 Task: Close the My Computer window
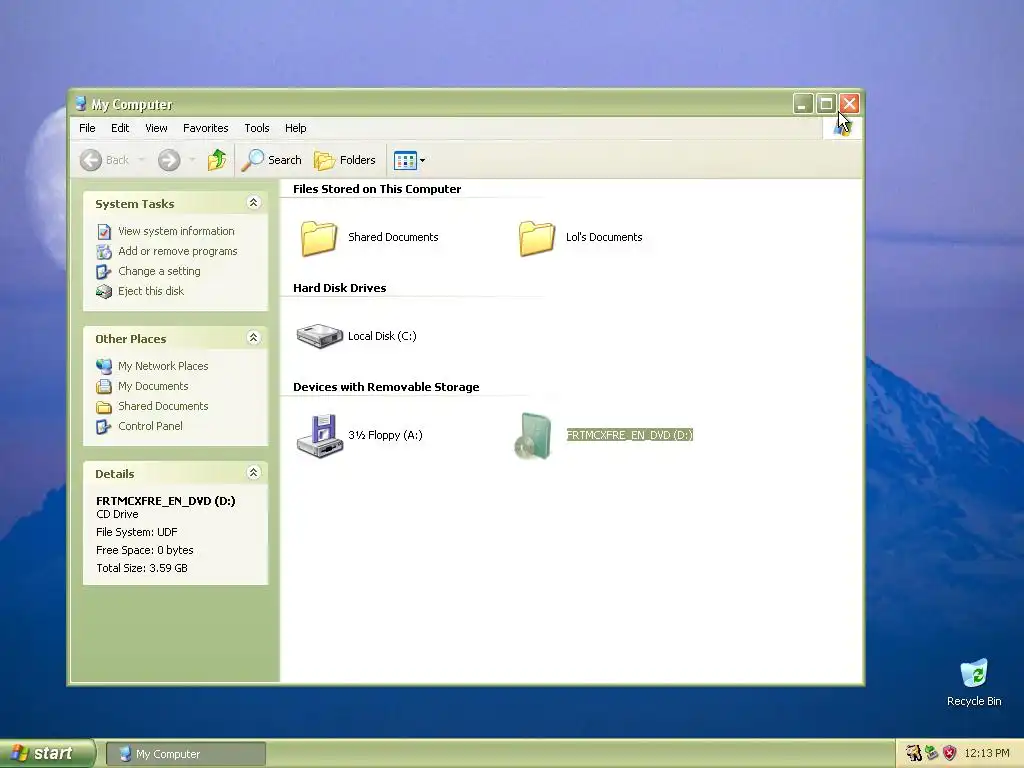click(x=849, y=103)
